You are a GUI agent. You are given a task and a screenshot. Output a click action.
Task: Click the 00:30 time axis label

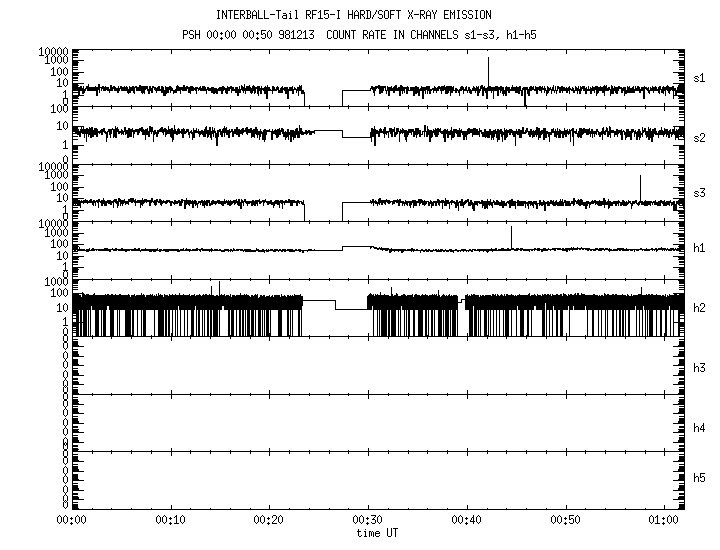tap(369, 520)
